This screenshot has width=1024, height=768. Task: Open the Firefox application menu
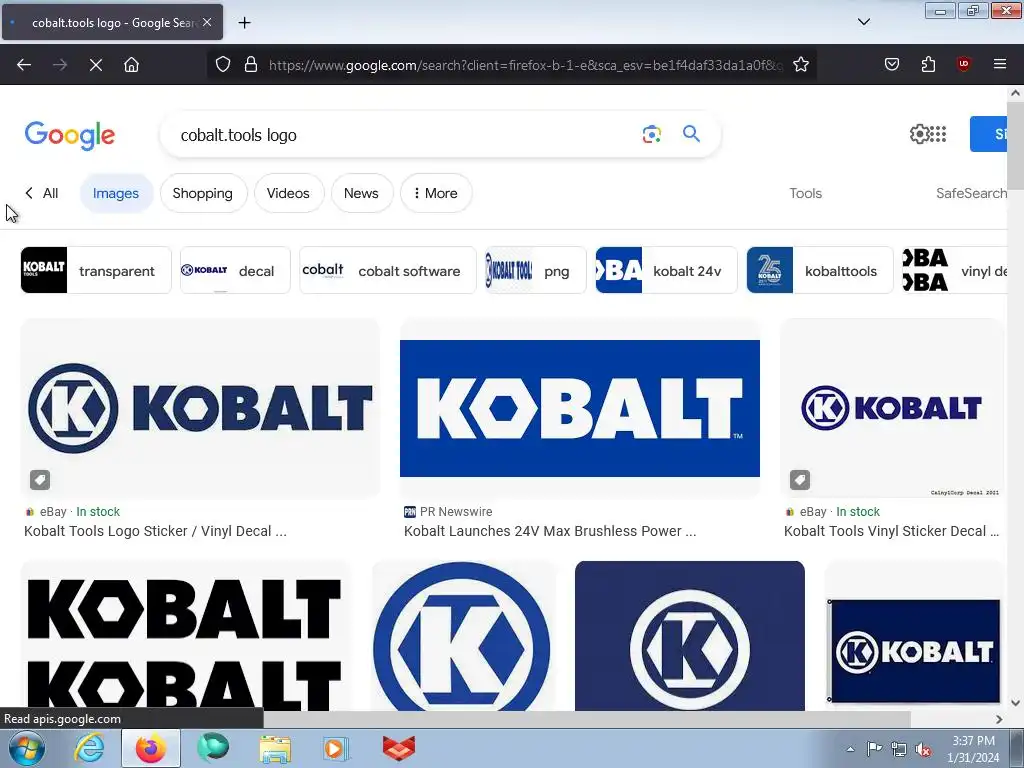click(999, 64)
